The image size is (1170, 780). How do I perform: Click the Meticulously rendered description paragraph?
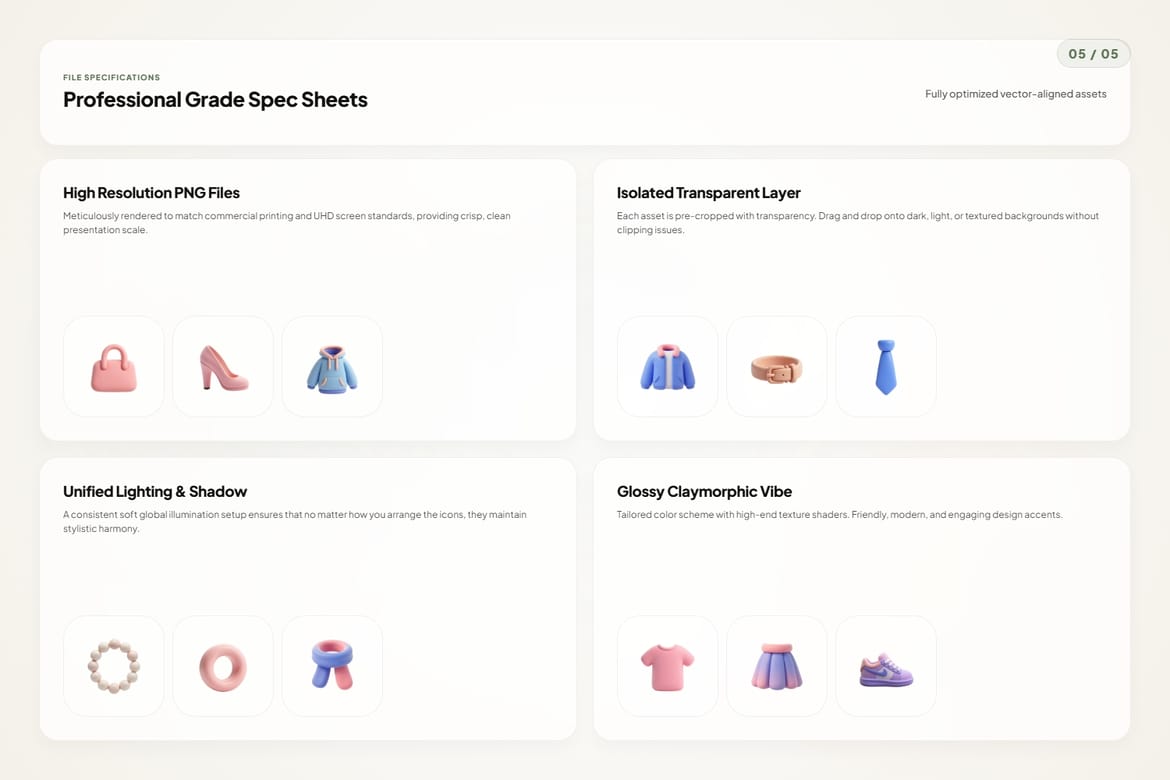[x=287, y=222]
